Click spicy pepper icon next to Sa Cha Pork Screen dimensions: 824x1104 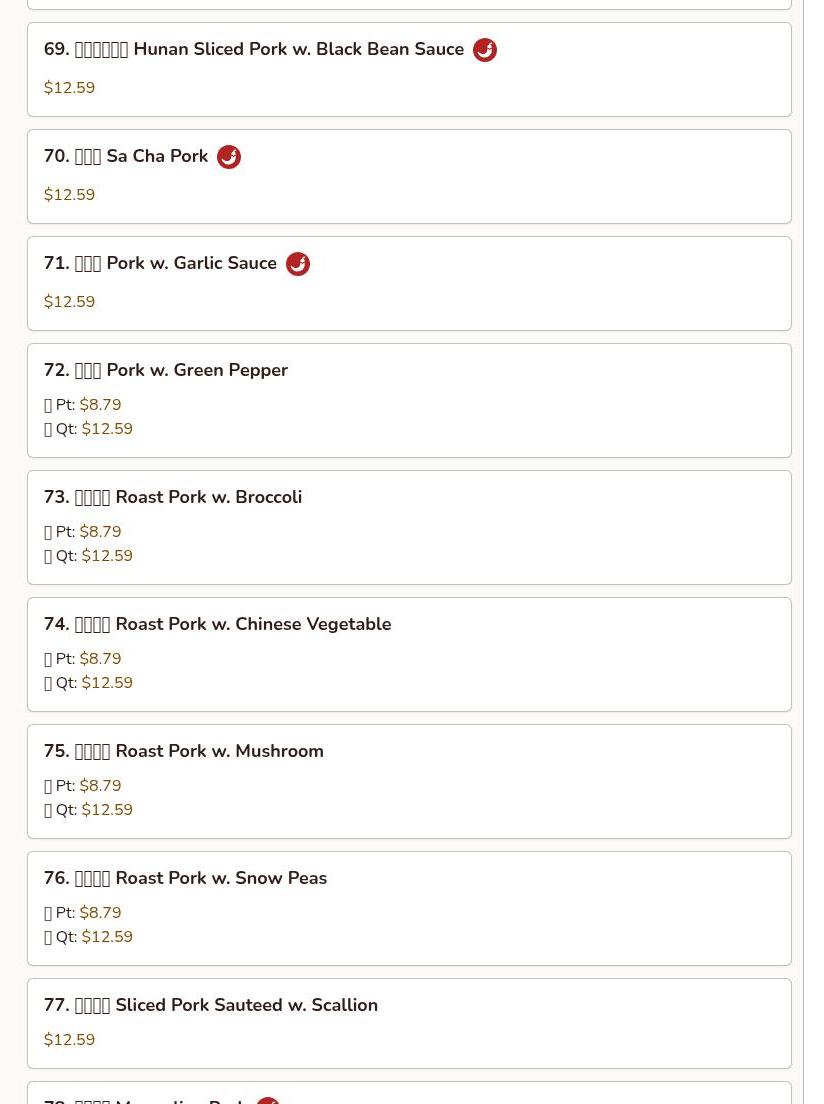(x=228, y=157)
